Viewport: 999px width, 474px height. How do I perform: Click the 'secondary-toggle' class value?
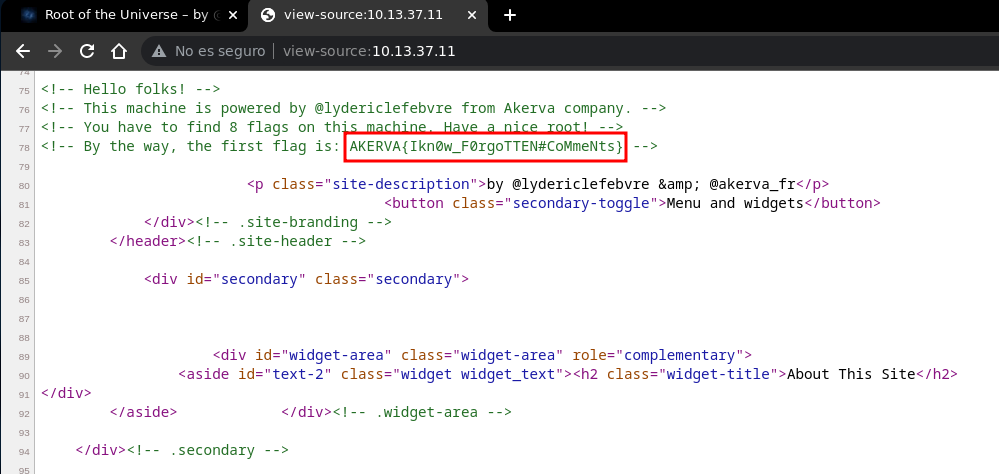point(582,203)
